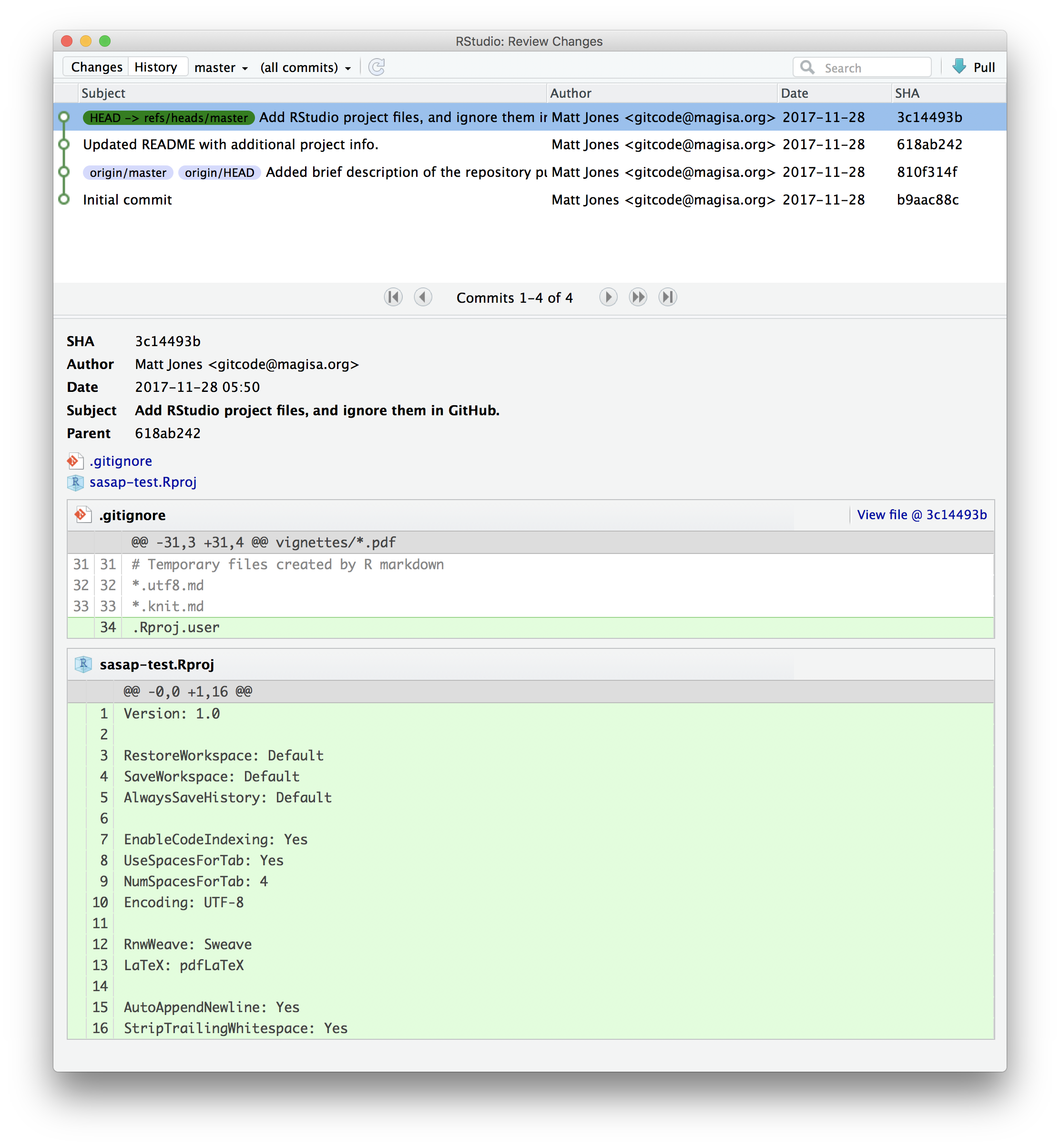Click the search magnifier icon
The image size is (1060, 1148).
coord(807,67)
